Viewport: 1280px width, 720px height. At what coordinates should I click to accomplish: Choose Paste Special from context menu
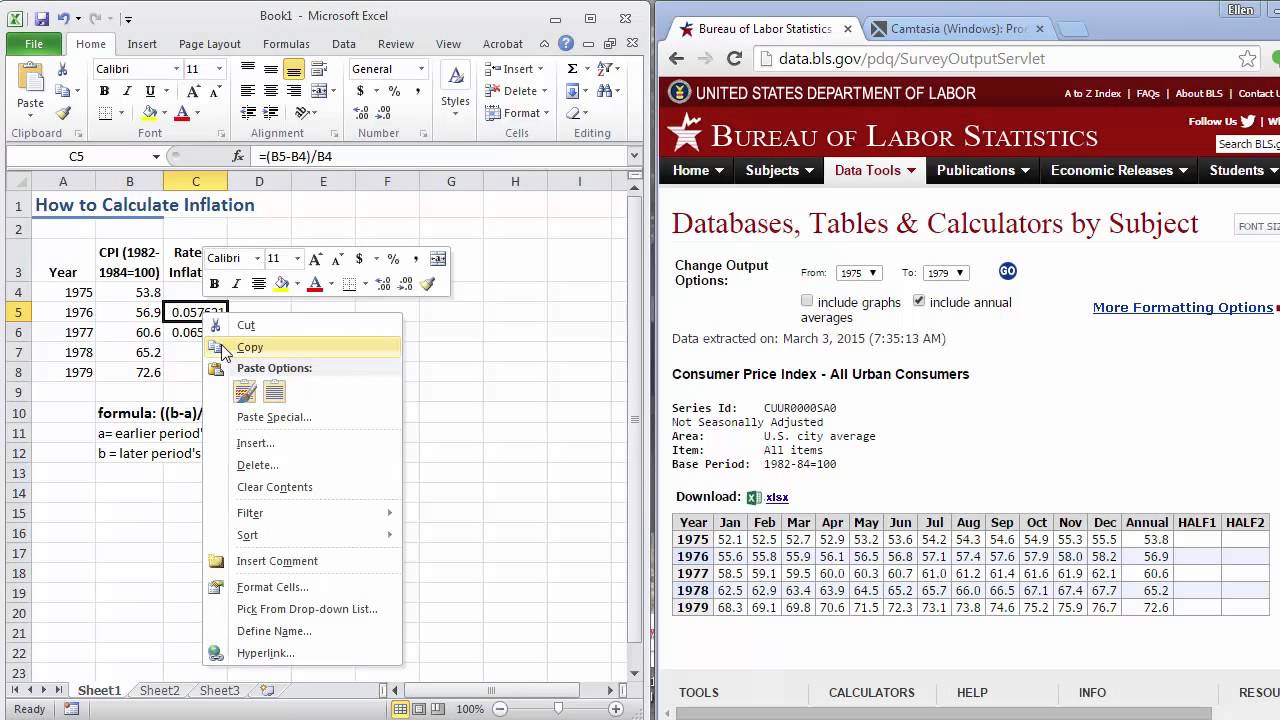tap(302, 417)
